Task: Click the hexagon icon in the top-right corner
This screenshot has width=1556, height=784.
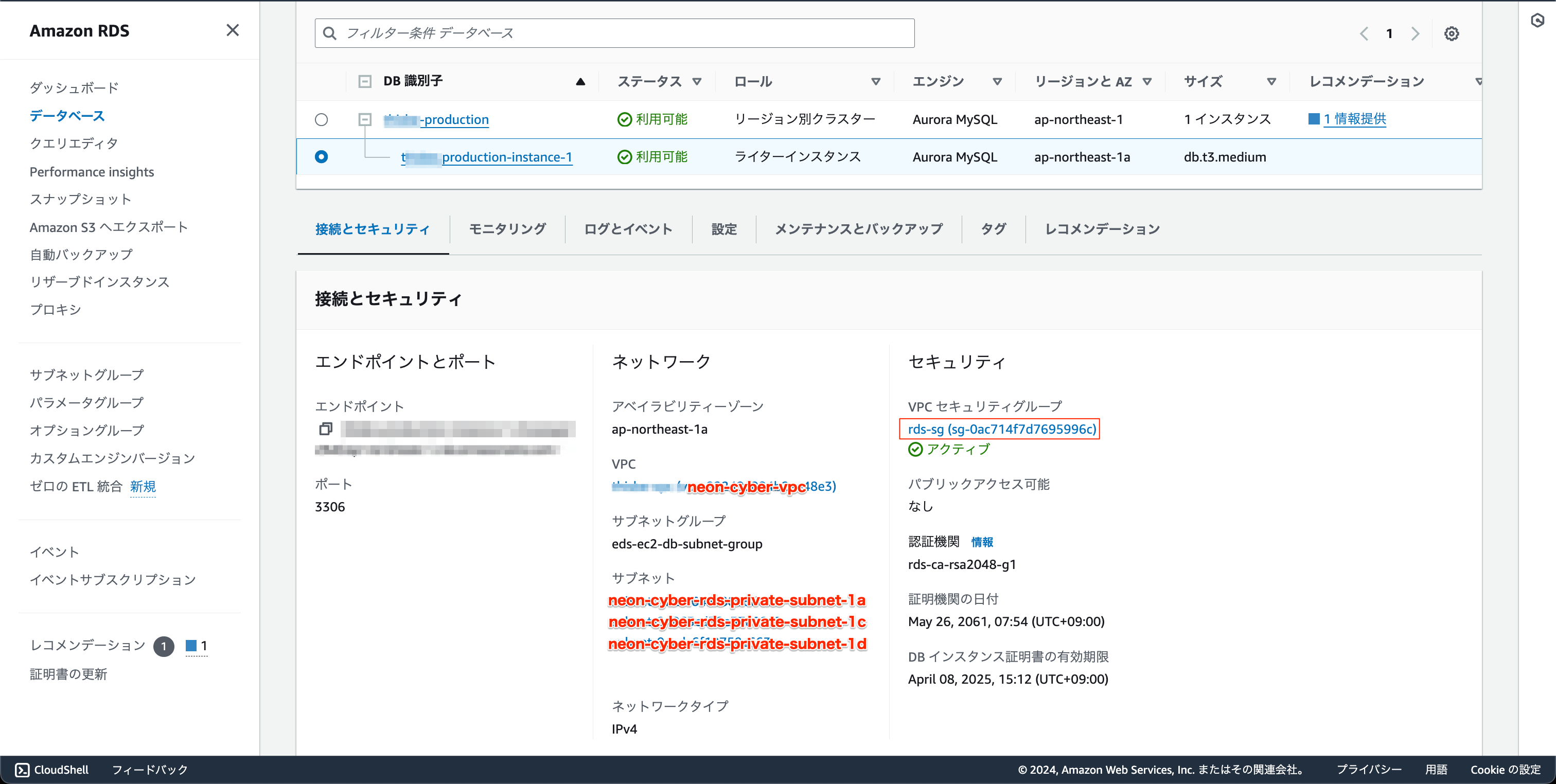Action: tap(1538, 21)
